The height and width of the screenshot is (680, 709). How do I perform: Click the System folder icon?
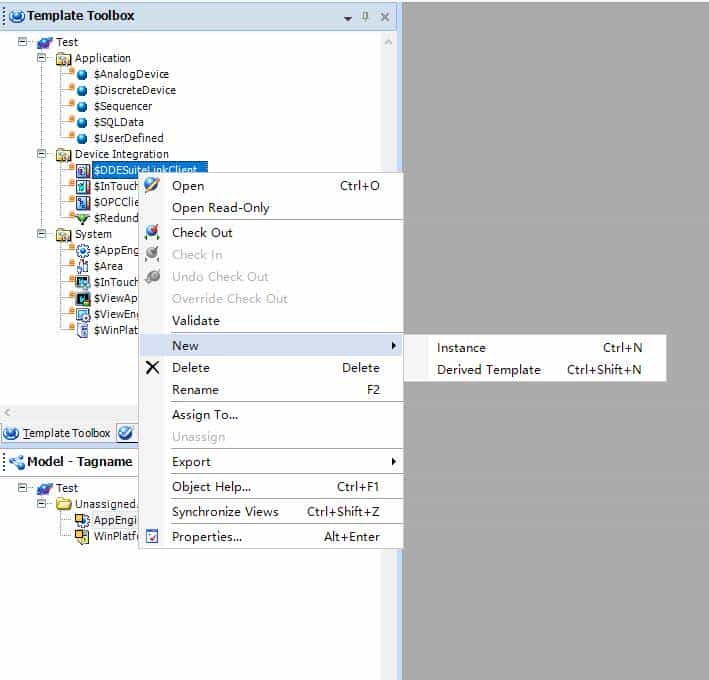(x=63, y=235)
